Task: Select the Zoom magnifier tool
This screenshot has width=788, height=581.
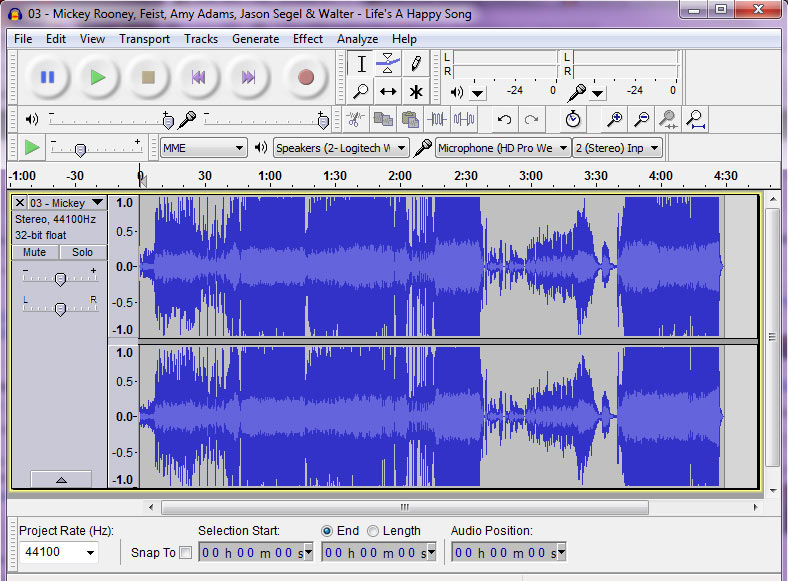Action: (x=361, y=91)
